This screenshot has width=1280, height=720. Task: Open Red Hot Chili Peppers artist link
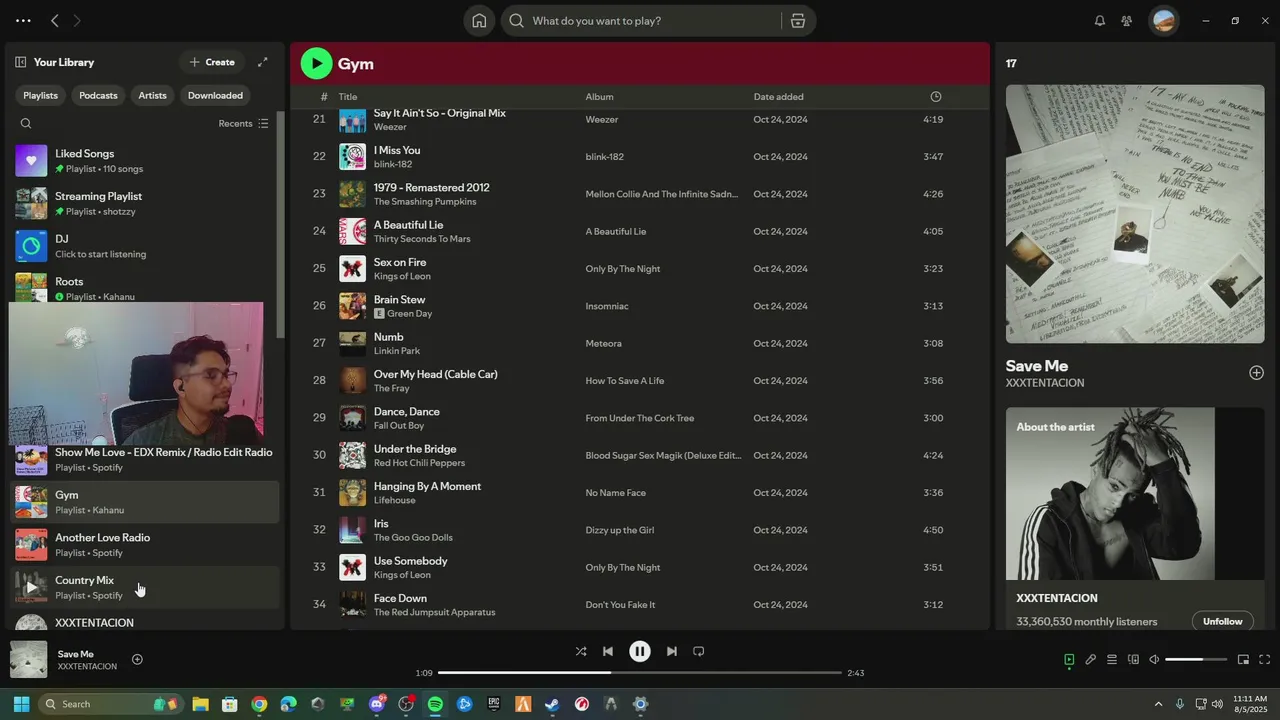[419, 463]
